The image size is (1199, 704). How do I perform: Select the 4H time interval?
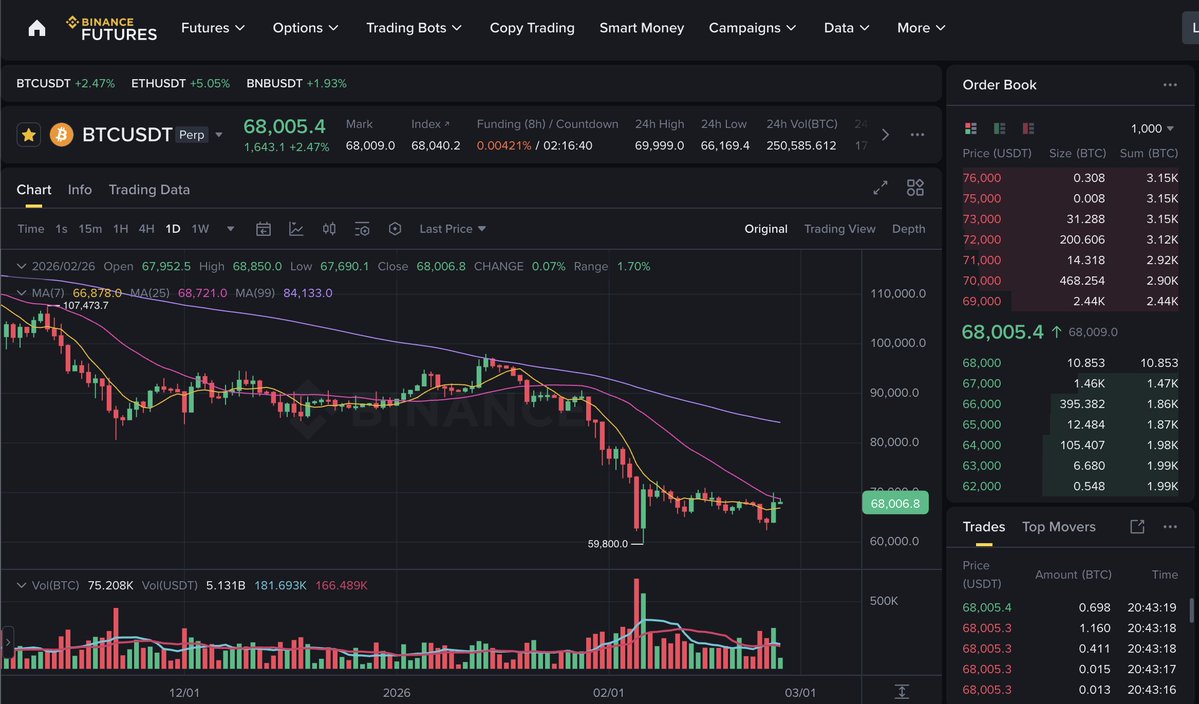pos(146,229)
